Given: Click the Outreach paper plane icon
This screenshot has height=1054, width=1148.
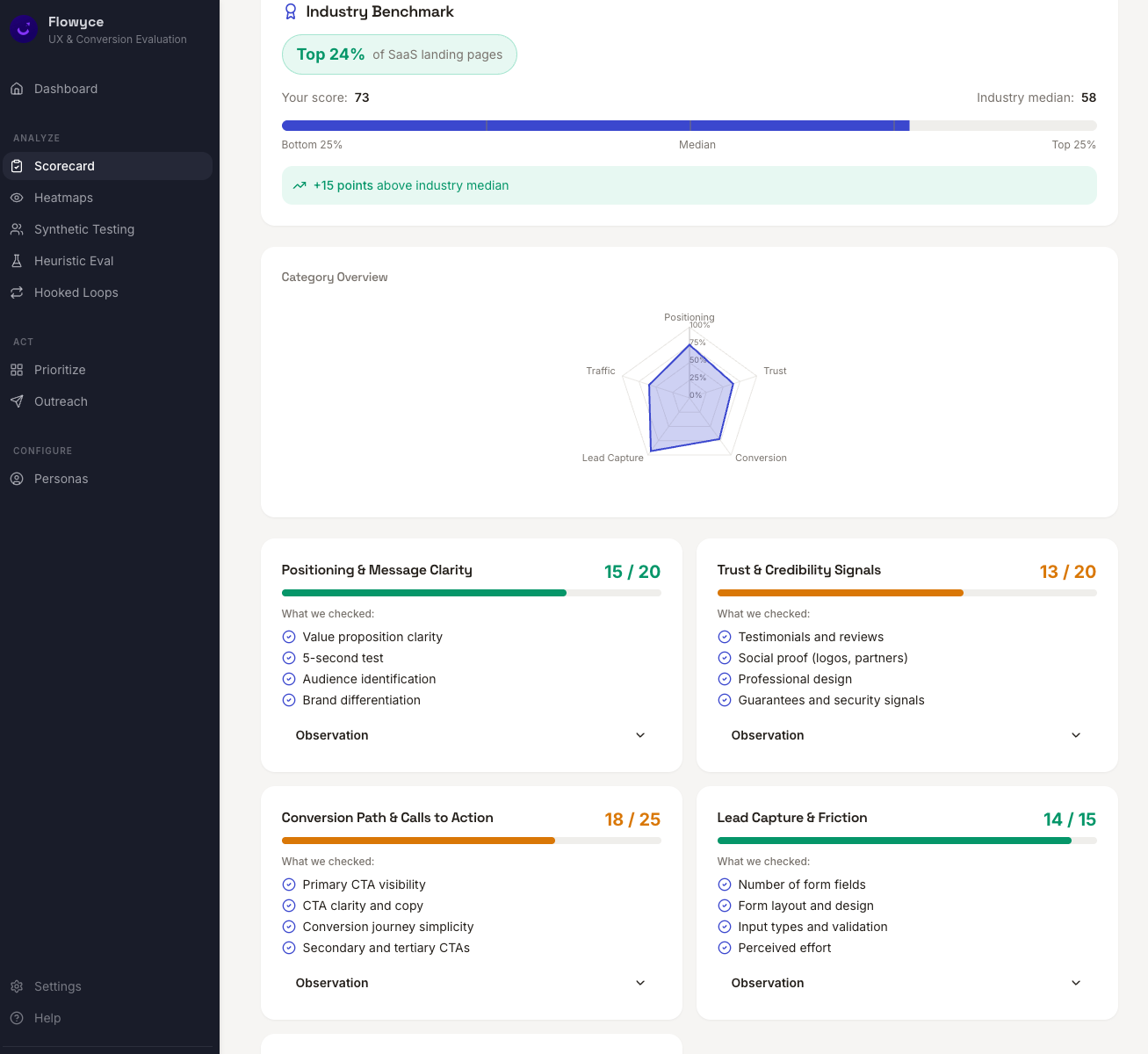Looking at the screenshot, I should pos(17,401).
